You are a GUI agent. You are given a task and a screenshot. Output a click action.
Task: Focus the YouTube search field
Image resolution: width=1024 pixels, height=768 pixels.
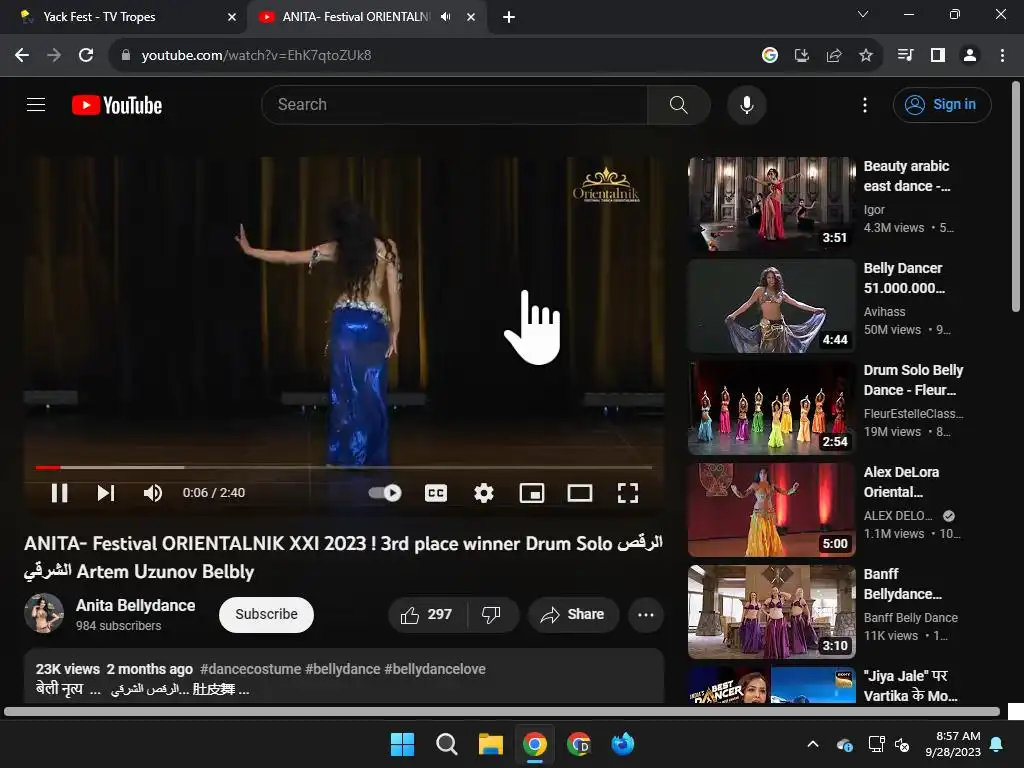click(x=455, y=104)
